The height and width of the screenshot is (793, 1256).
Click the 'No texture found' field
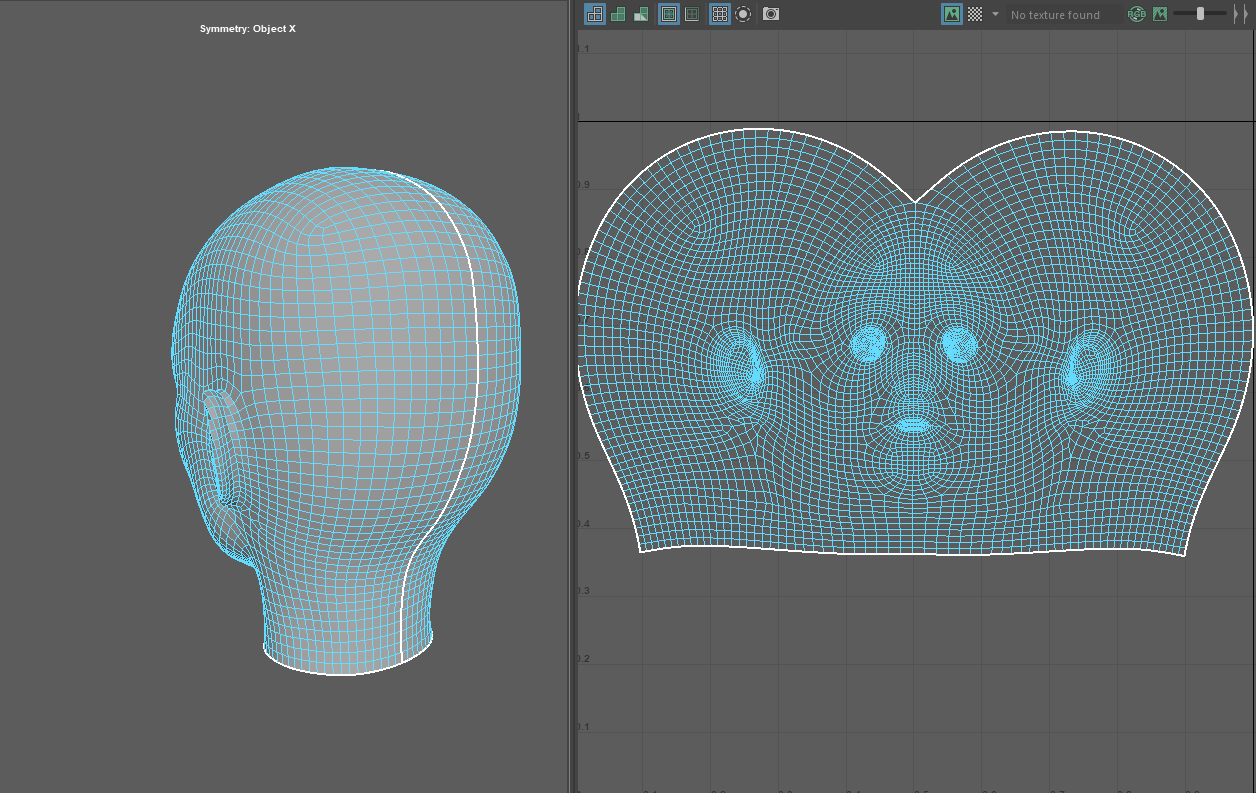(1055, 15)
